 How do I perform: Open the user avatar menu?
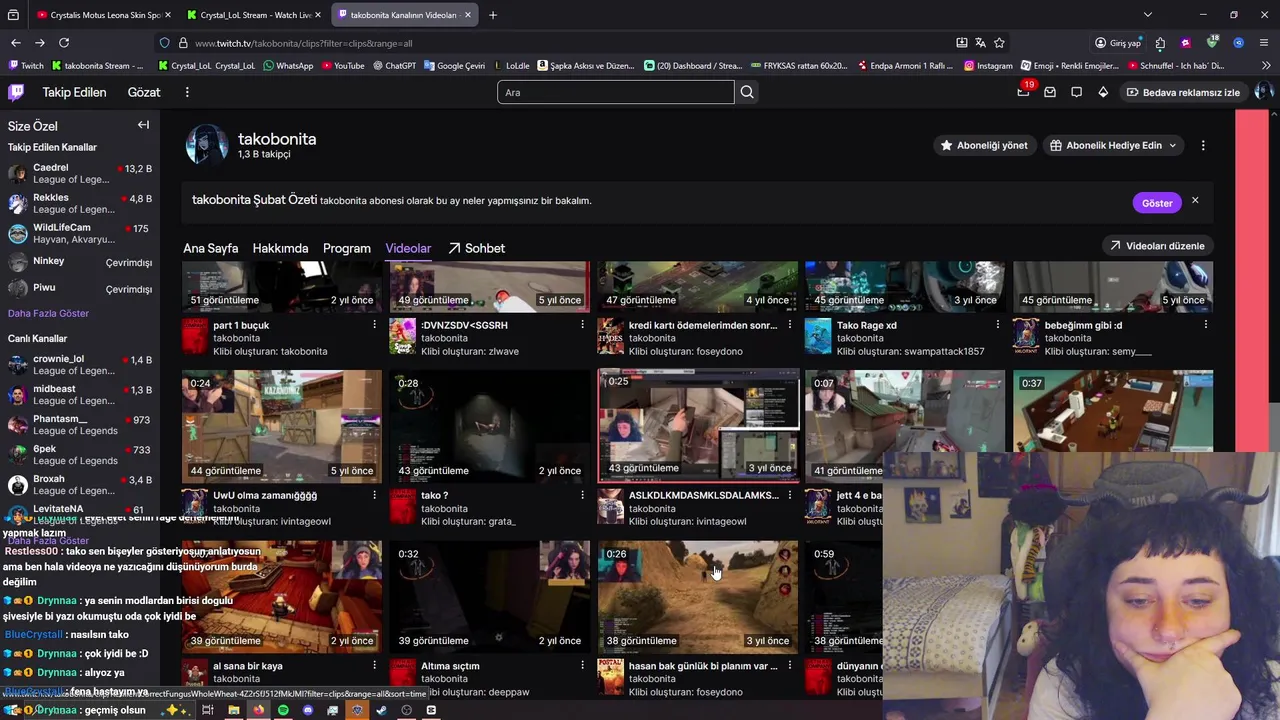pos(1263,92)
